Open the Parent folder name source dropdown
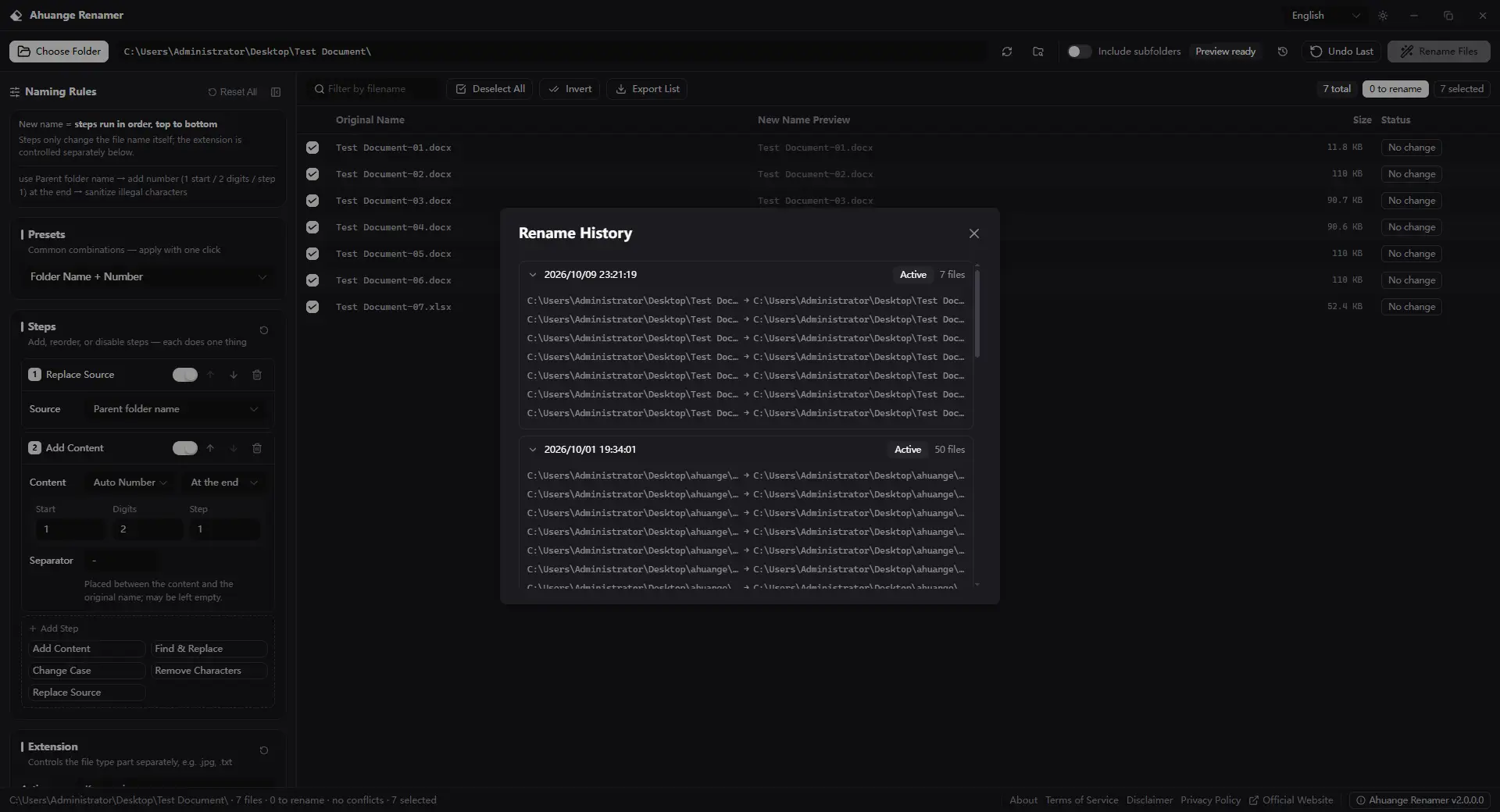Screen dimensions: 1500x812 coord(175,409)
